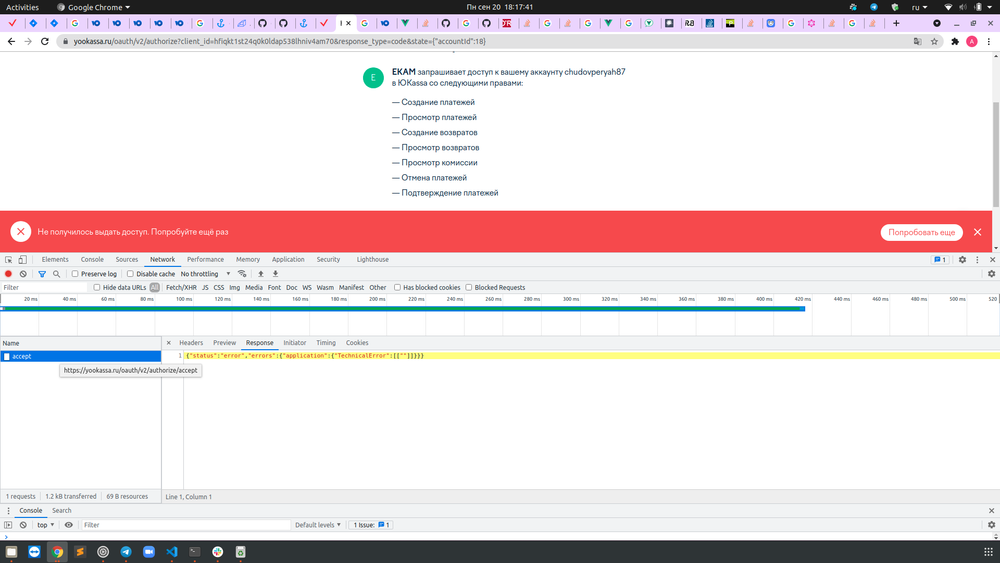
Task: Open network search magnifier icon
Action: pos(57,274)
